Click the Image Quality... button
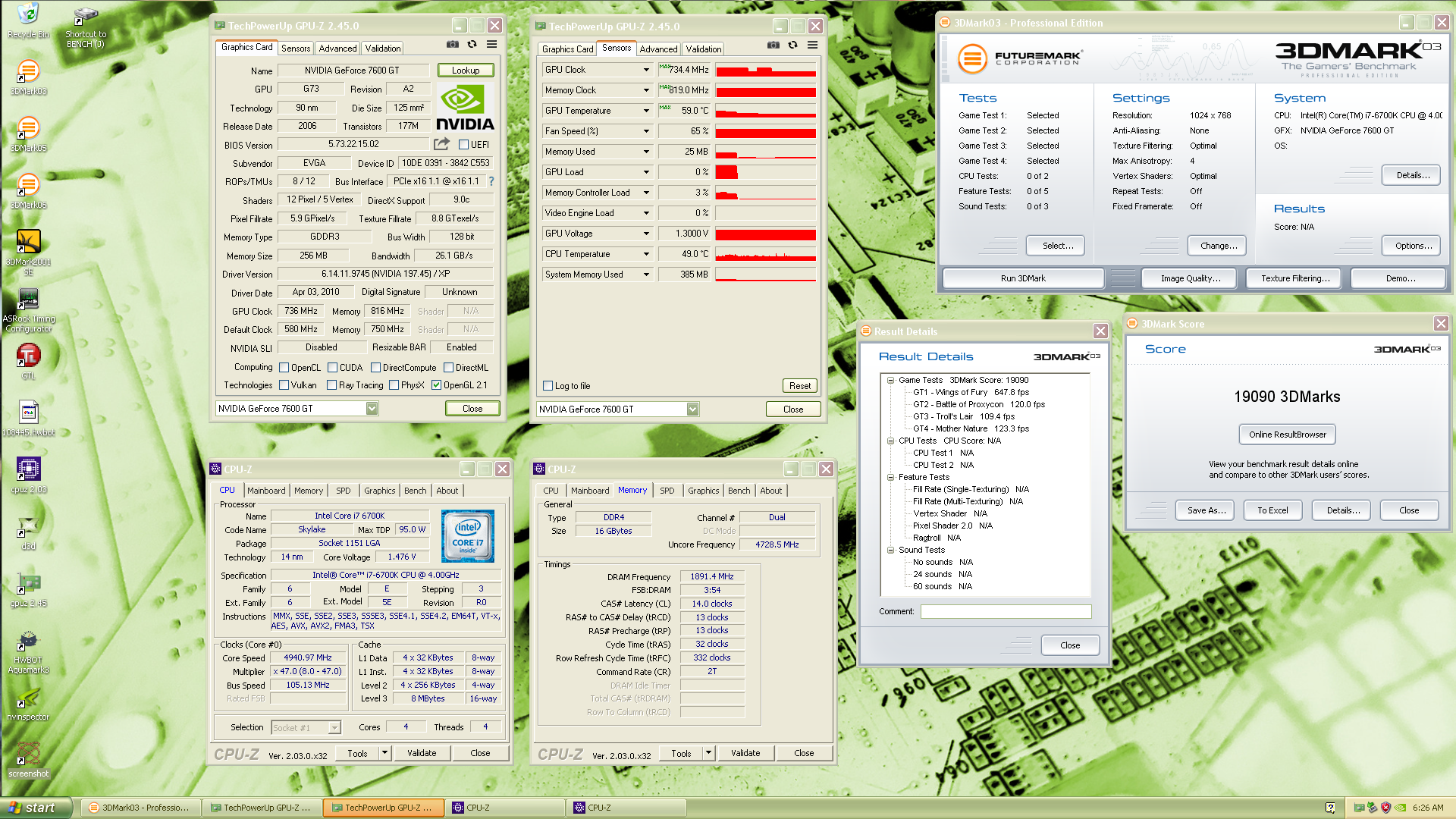 coord(1191,279)
